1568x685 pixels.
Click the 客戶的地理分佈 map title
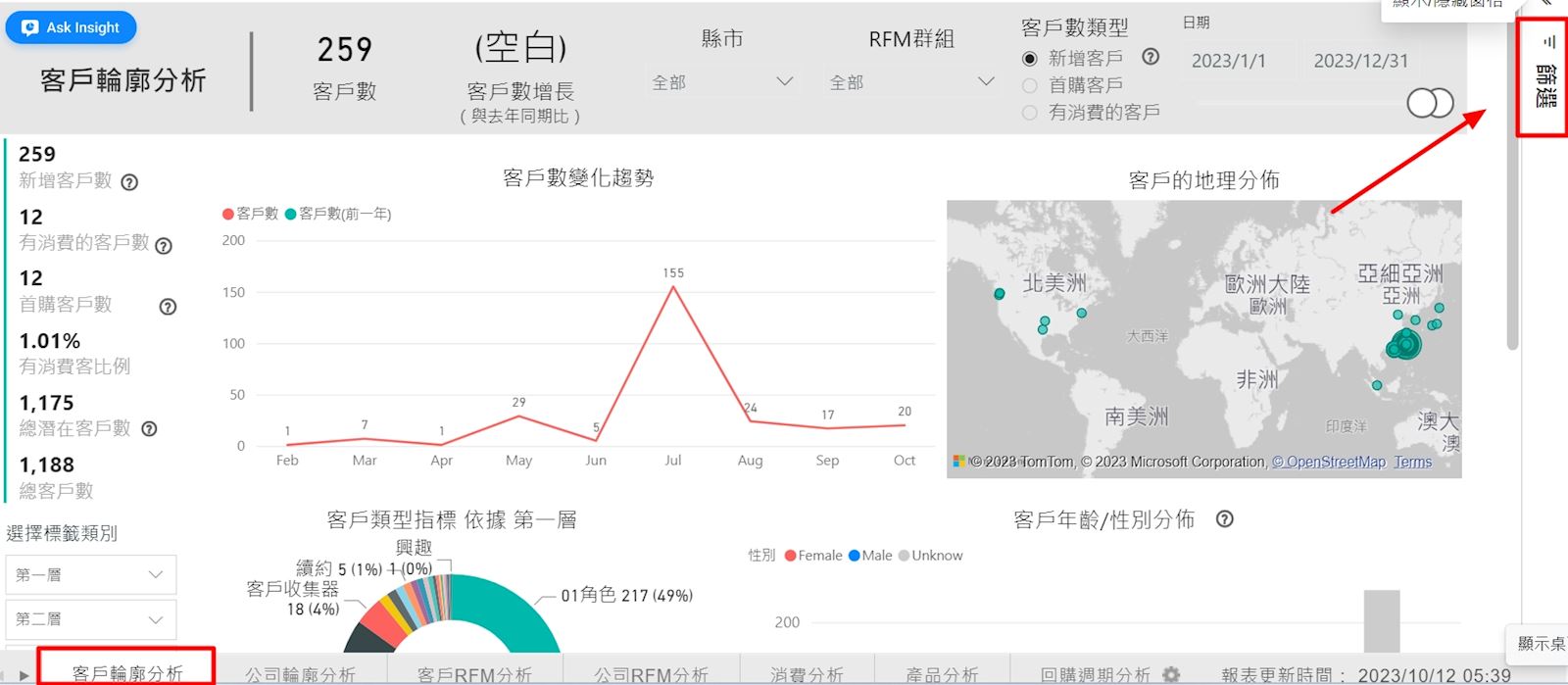[x=1203, y=180]
